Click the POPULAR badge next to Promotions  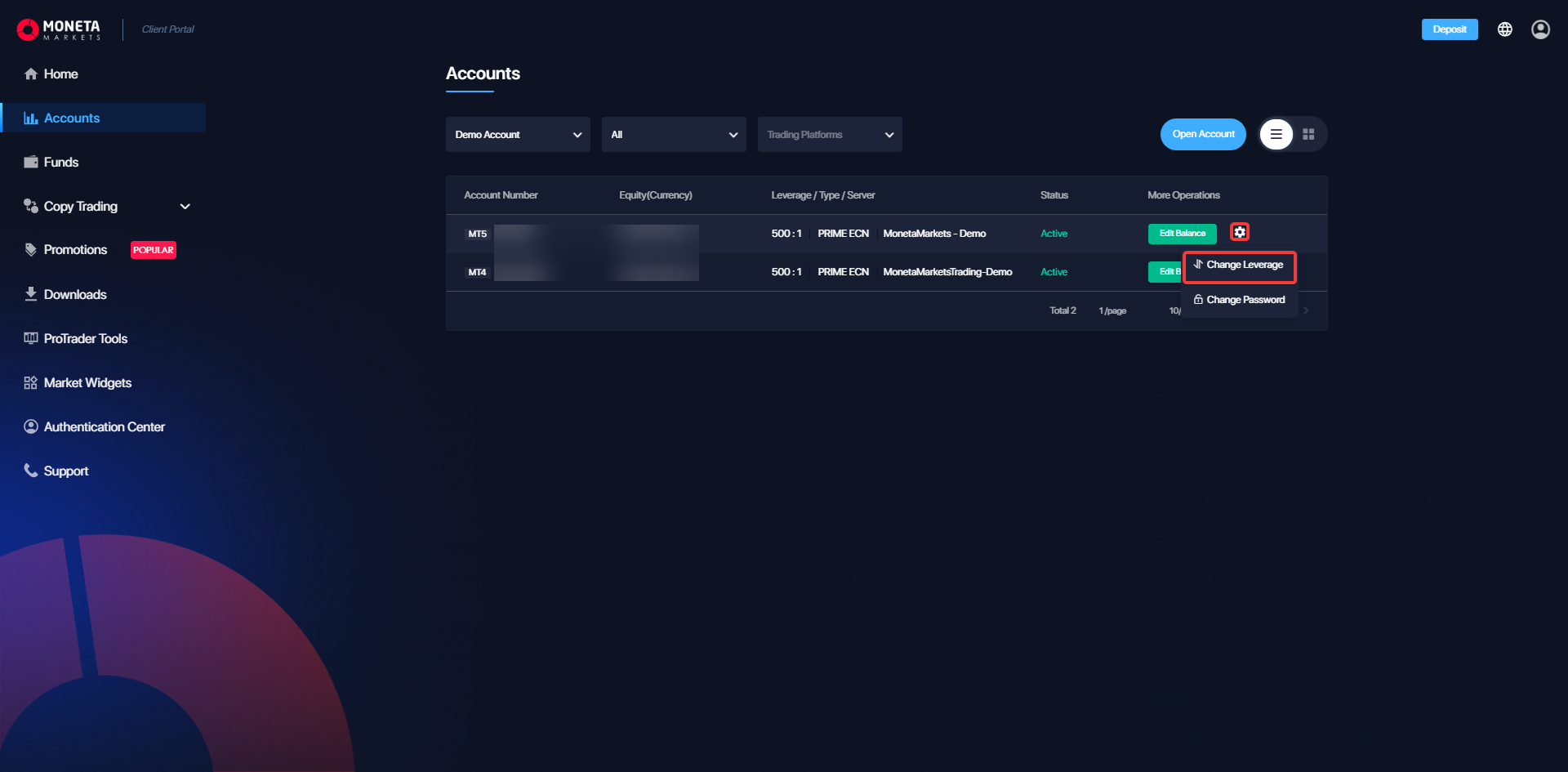(154, 250)
